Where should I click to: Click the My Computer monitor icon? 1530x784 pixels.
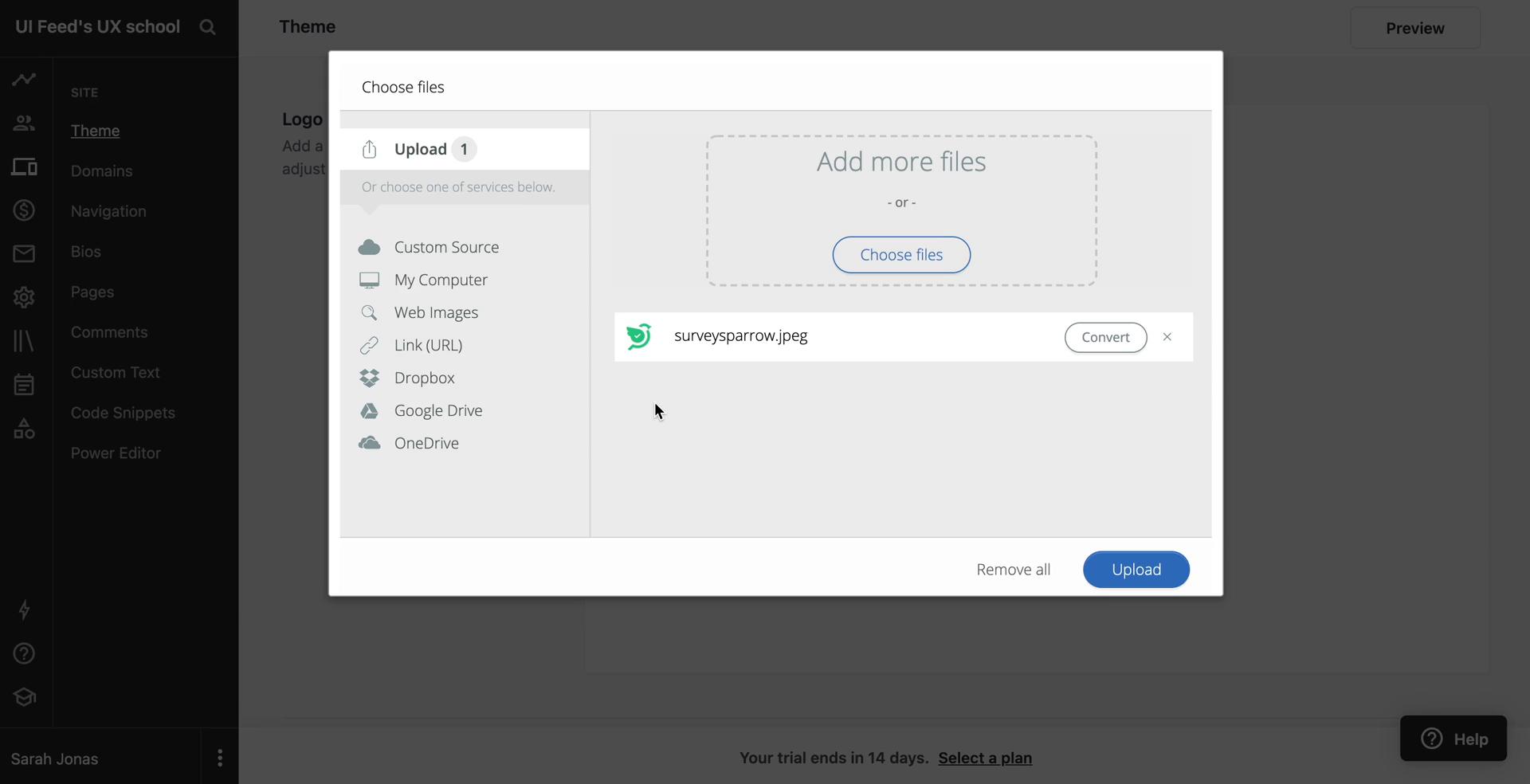(369, 280)
